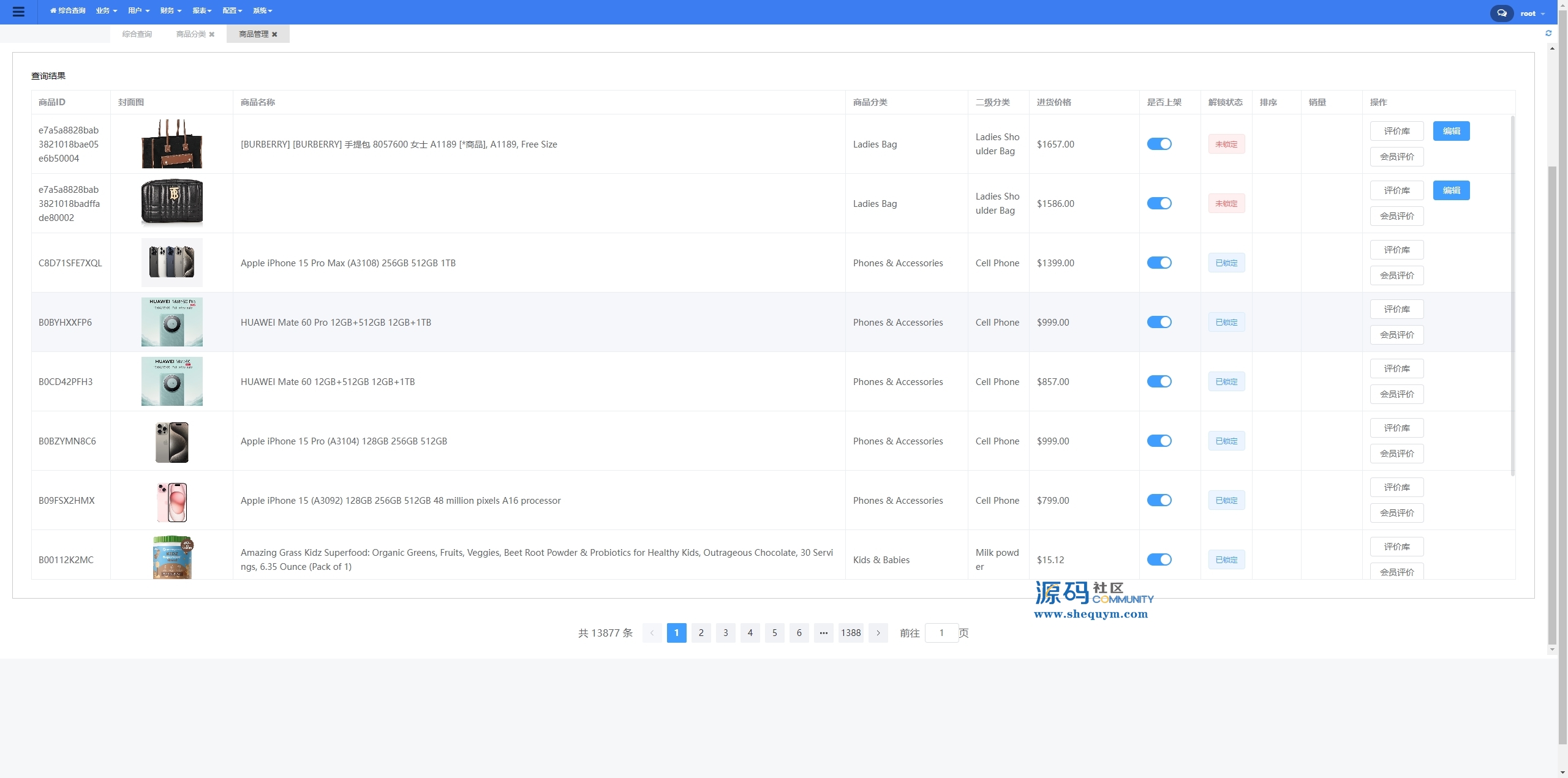Toggle listing switch for iPhone 15 Pro A3104
This screenshot has width=1568, height=778.
click(1159, 441)
